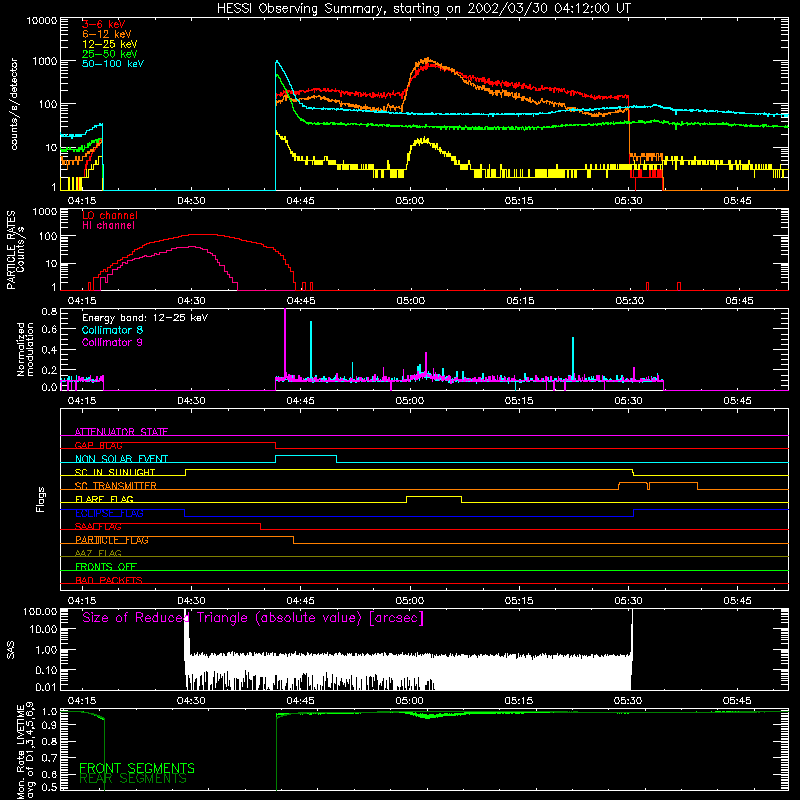800x800 pixels.
Task: Click the GAP_FLAG label
Action: [x=98, y=445]
